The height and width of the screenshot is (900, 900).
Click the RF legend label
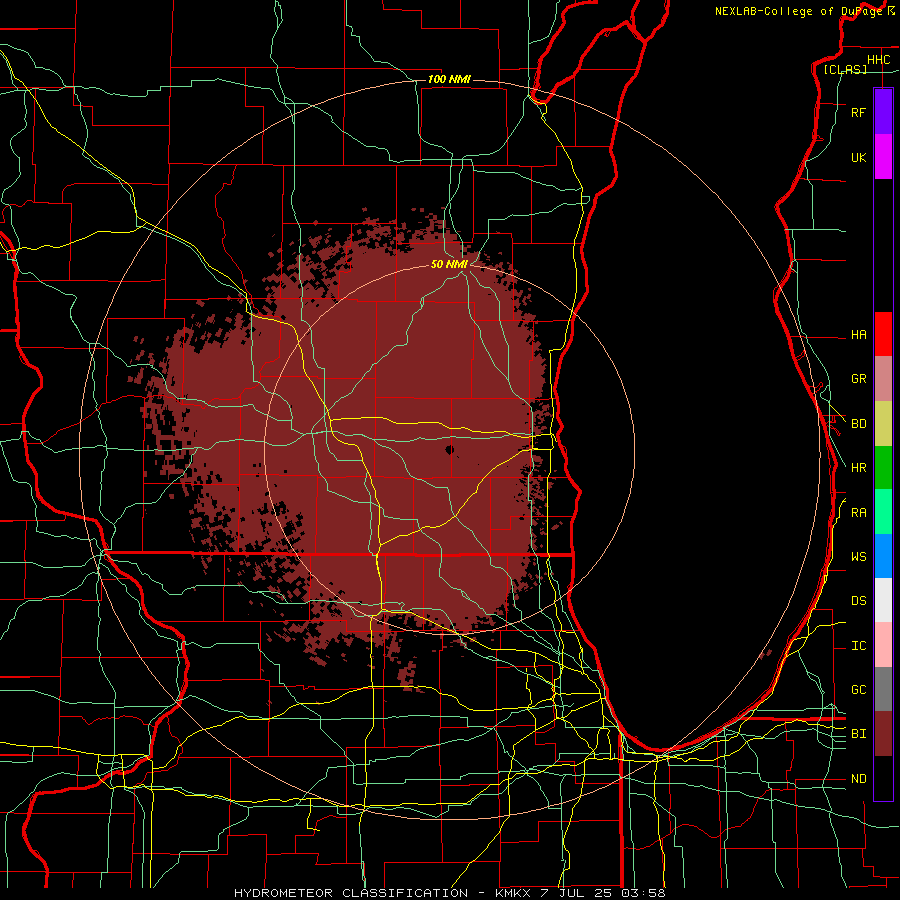click(858, 112)
